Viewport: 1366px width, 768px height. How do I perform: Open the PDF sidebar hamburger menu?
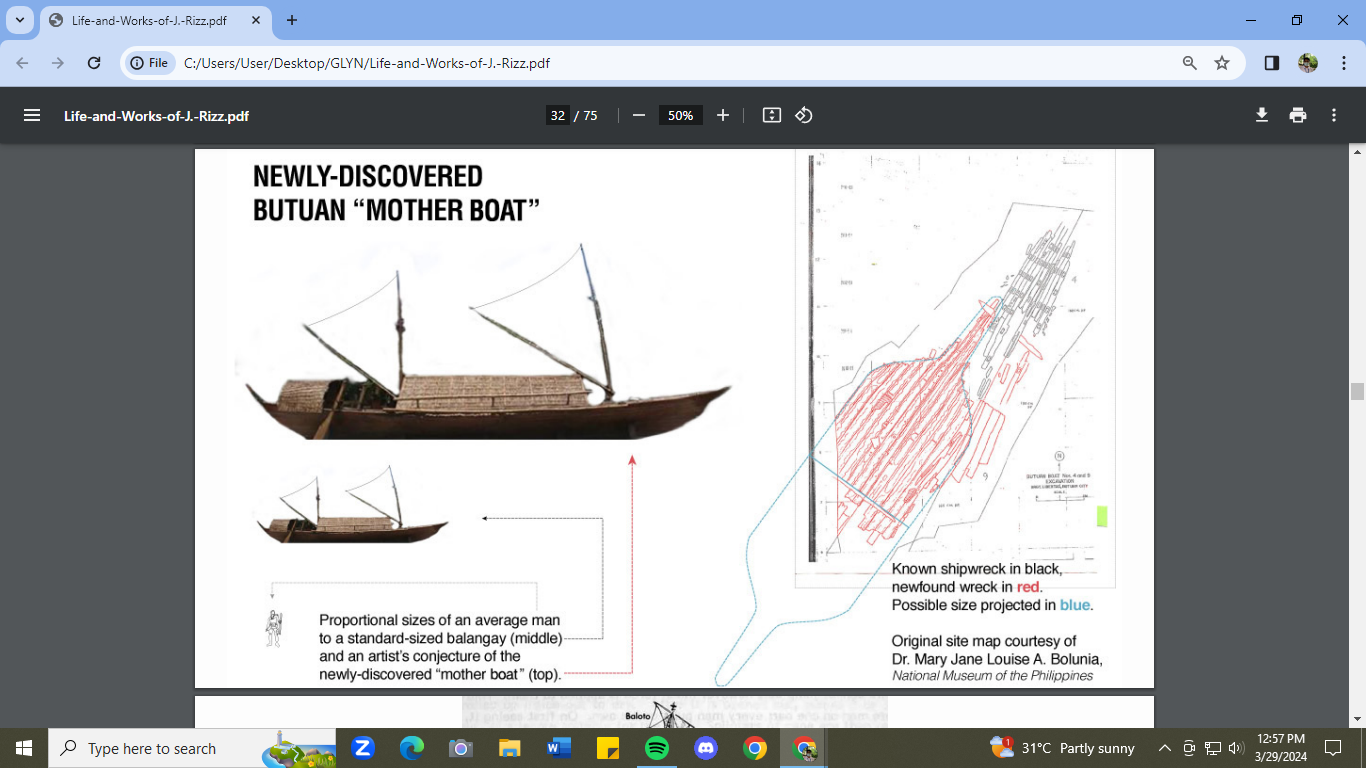pos(32,115)
